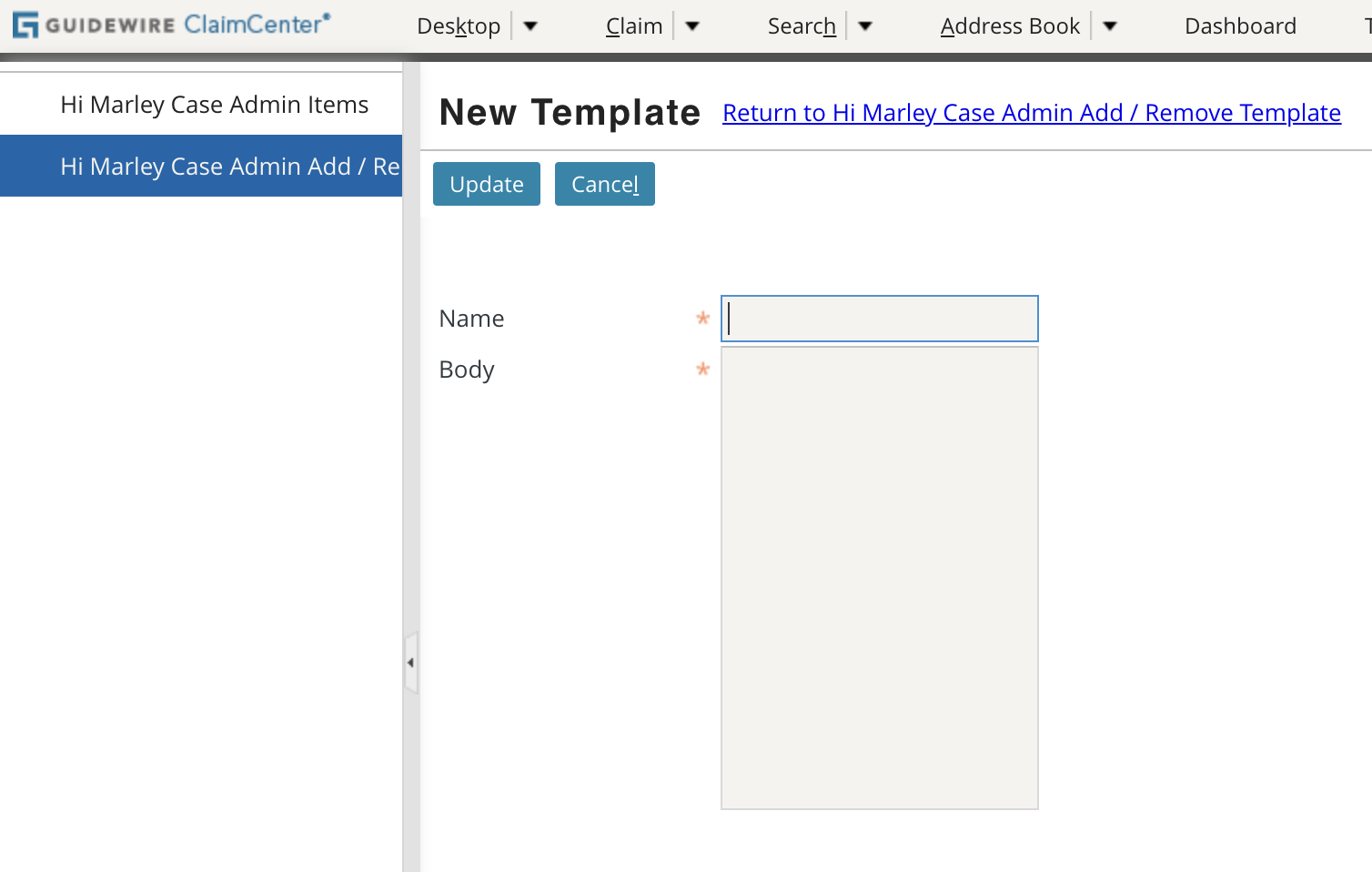Open the Claim dropdown arrow

(x=693, y=26)
